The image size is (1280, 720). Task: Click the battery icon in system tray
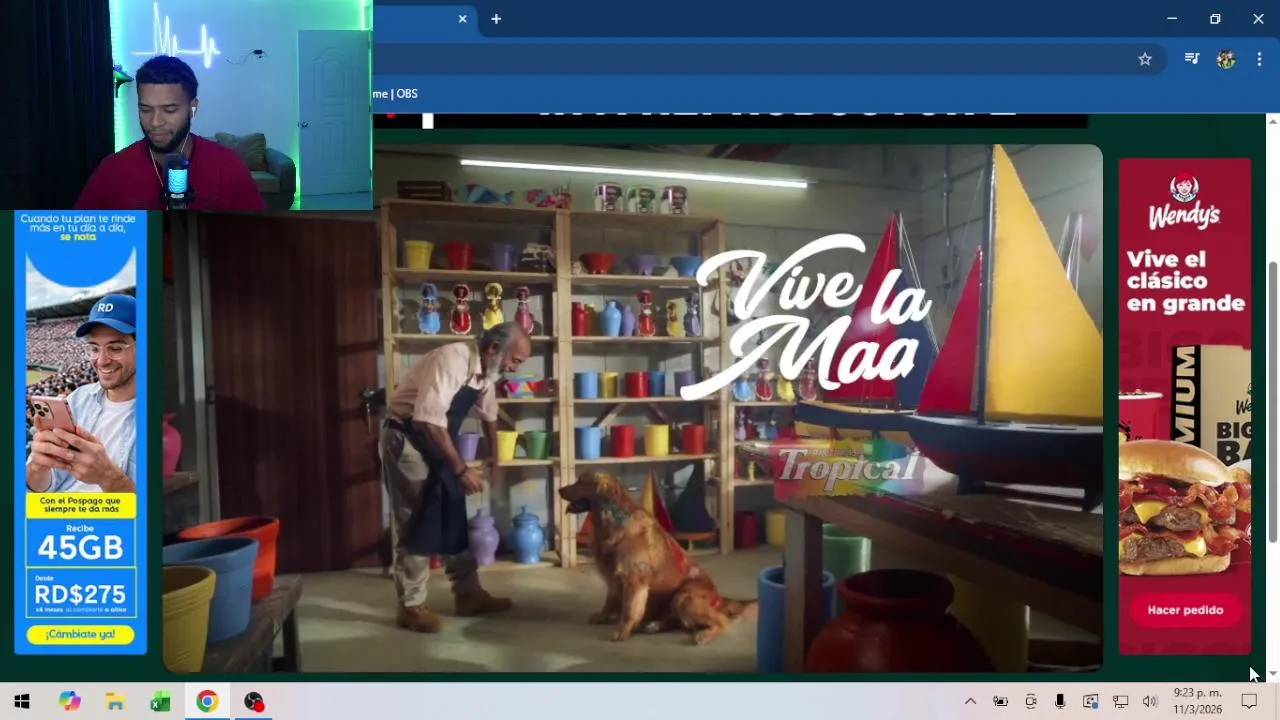[x=1000, y=702]
